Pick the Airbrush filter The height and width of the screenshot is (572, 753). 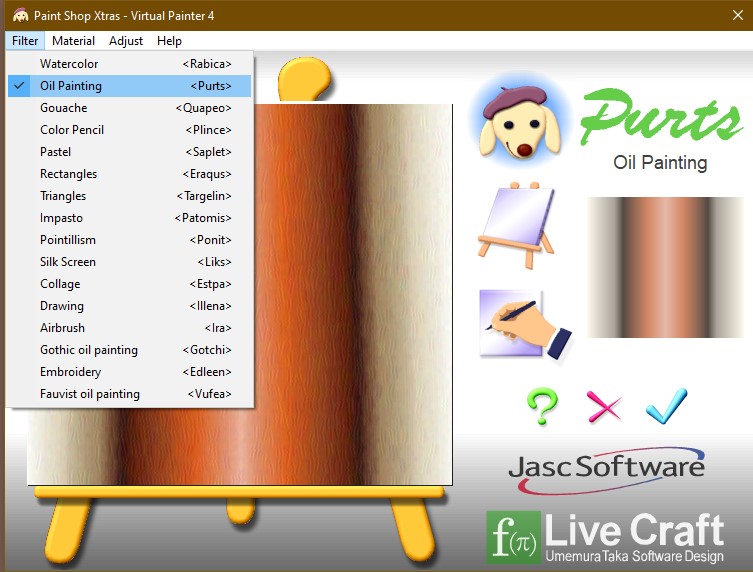[x=130, y=328]
